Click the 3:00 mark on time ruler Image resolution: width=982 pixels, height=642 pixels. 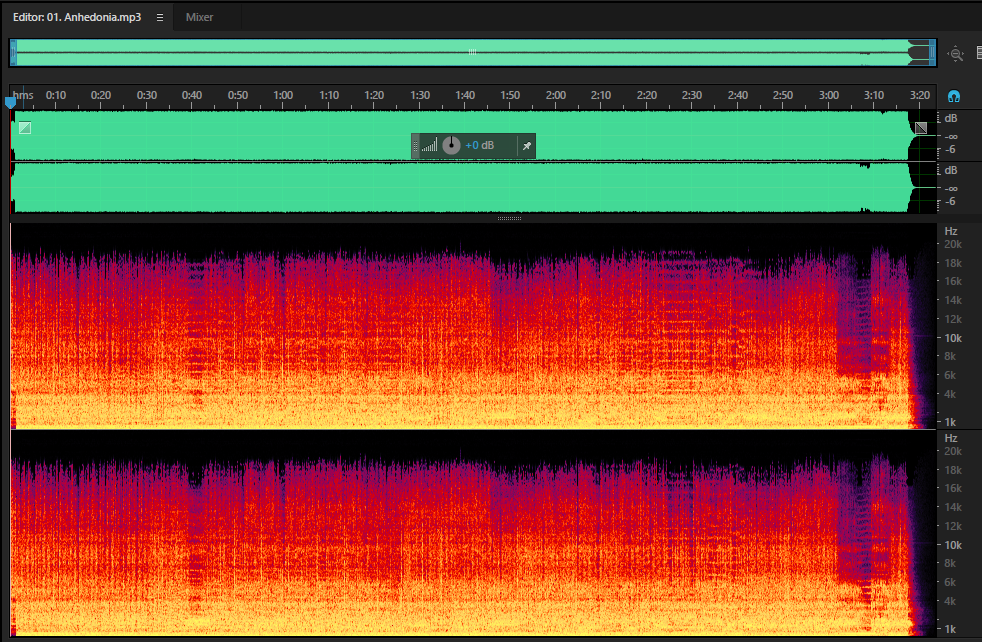point(829,95)
